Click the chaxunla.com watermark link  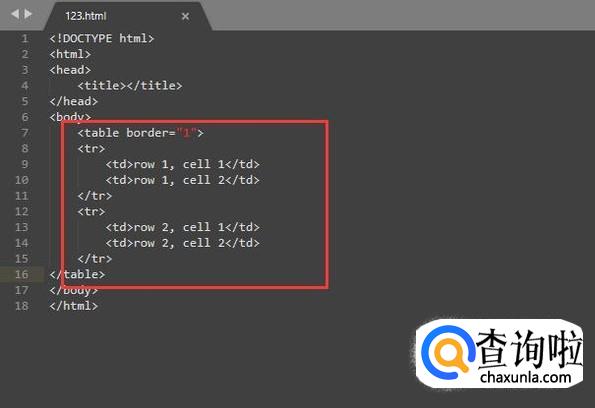point(525,377)
